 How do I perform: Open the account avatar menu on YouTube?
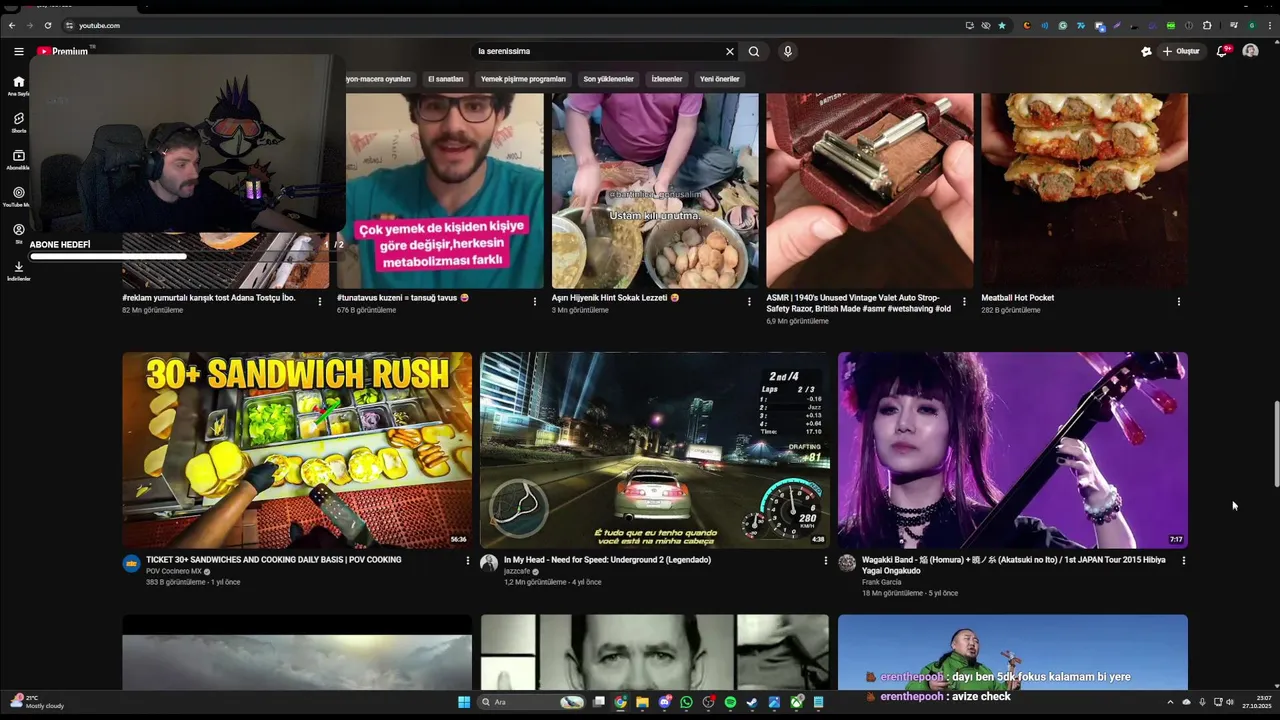point(1250,51)
